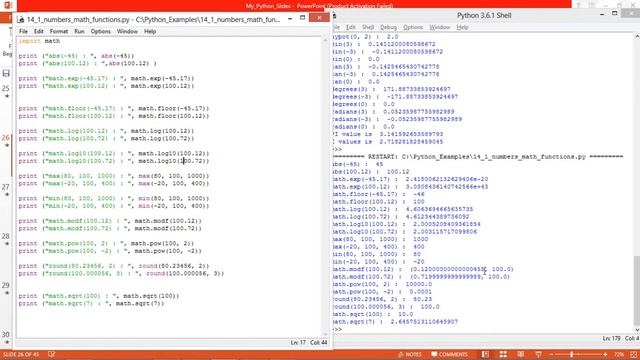Click 'import math' line in editor
Viewport: 640px width, 360px height.
(x=39, y=41)
